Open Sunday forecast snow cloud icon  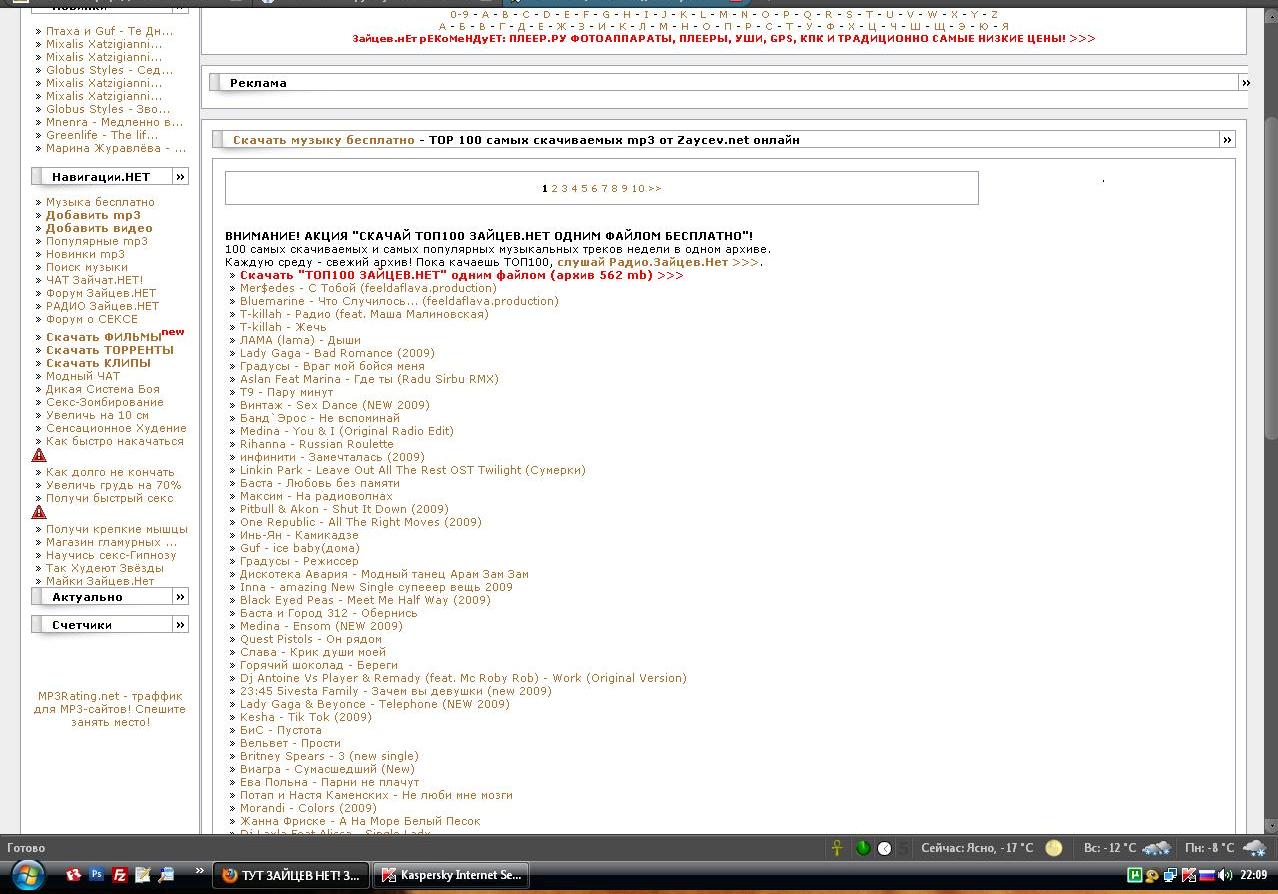coord(1157,848)
